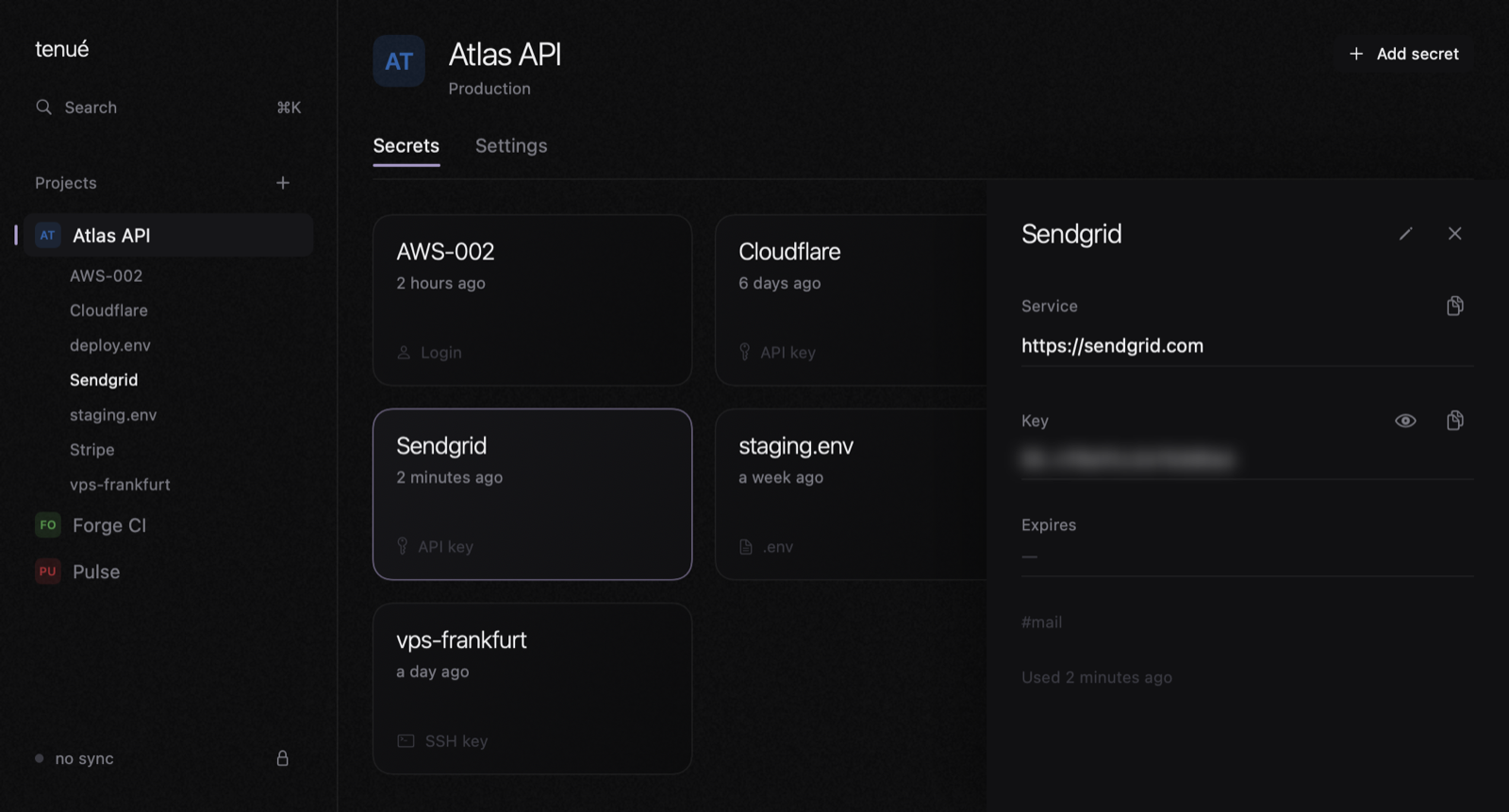Click the ⌘K shortcut hint

289,108
